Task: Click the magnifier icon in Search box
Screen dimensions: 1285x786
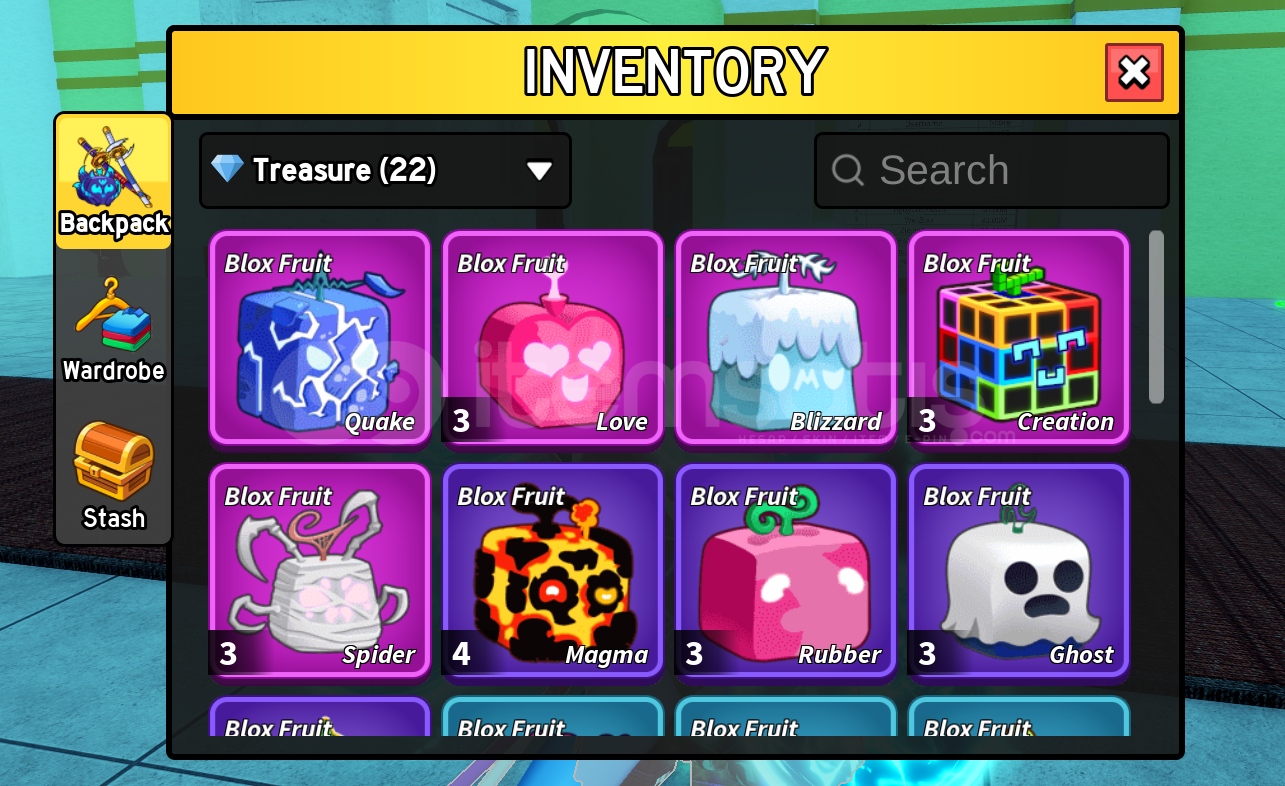Action: 848,170
